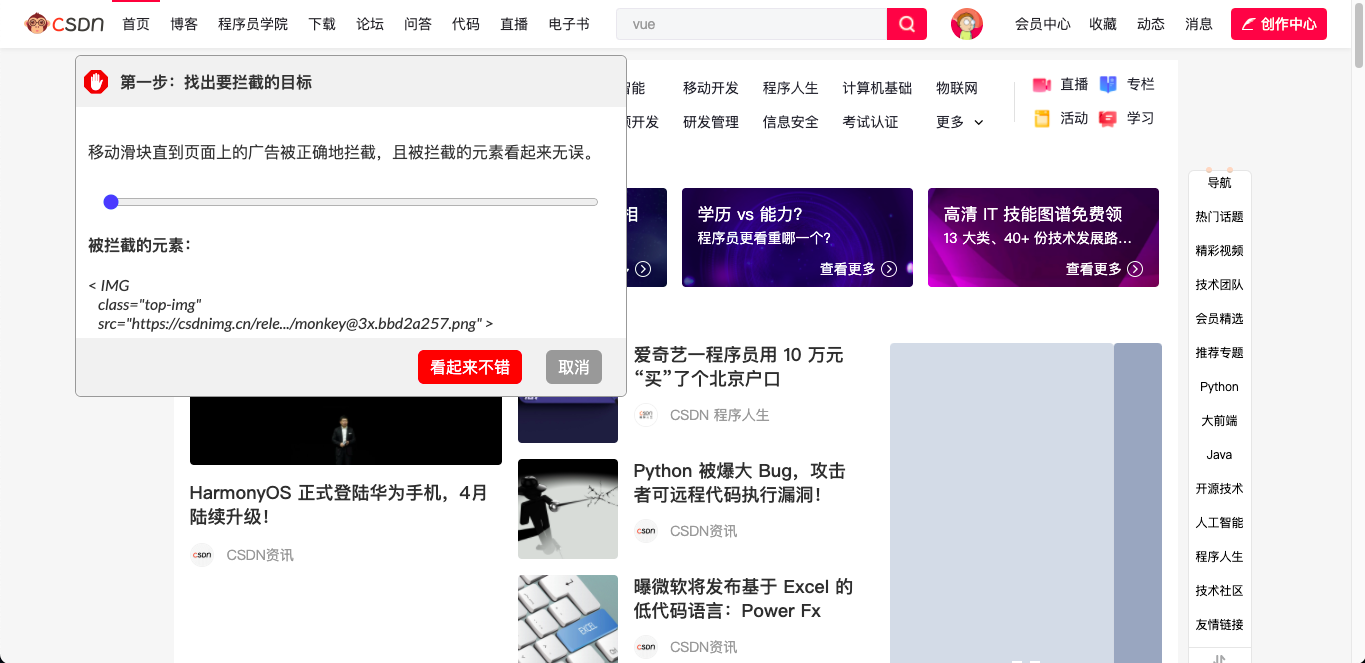Select 计算机基础 category

coord(878,88)
